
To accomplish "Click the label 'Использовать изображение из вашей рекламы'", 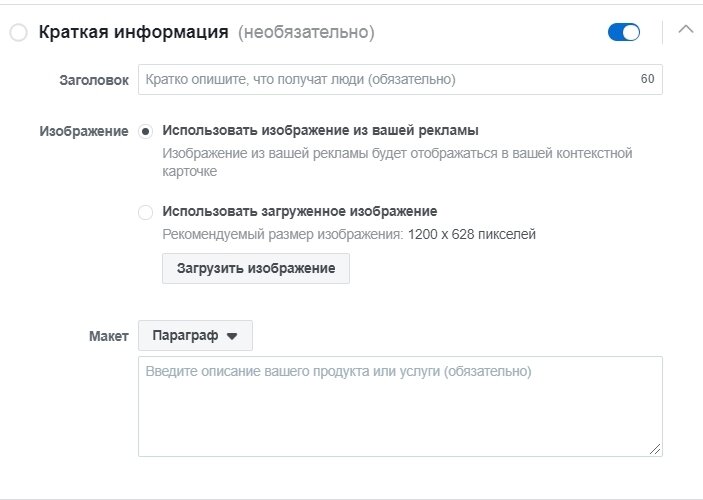I will [320, 130].
